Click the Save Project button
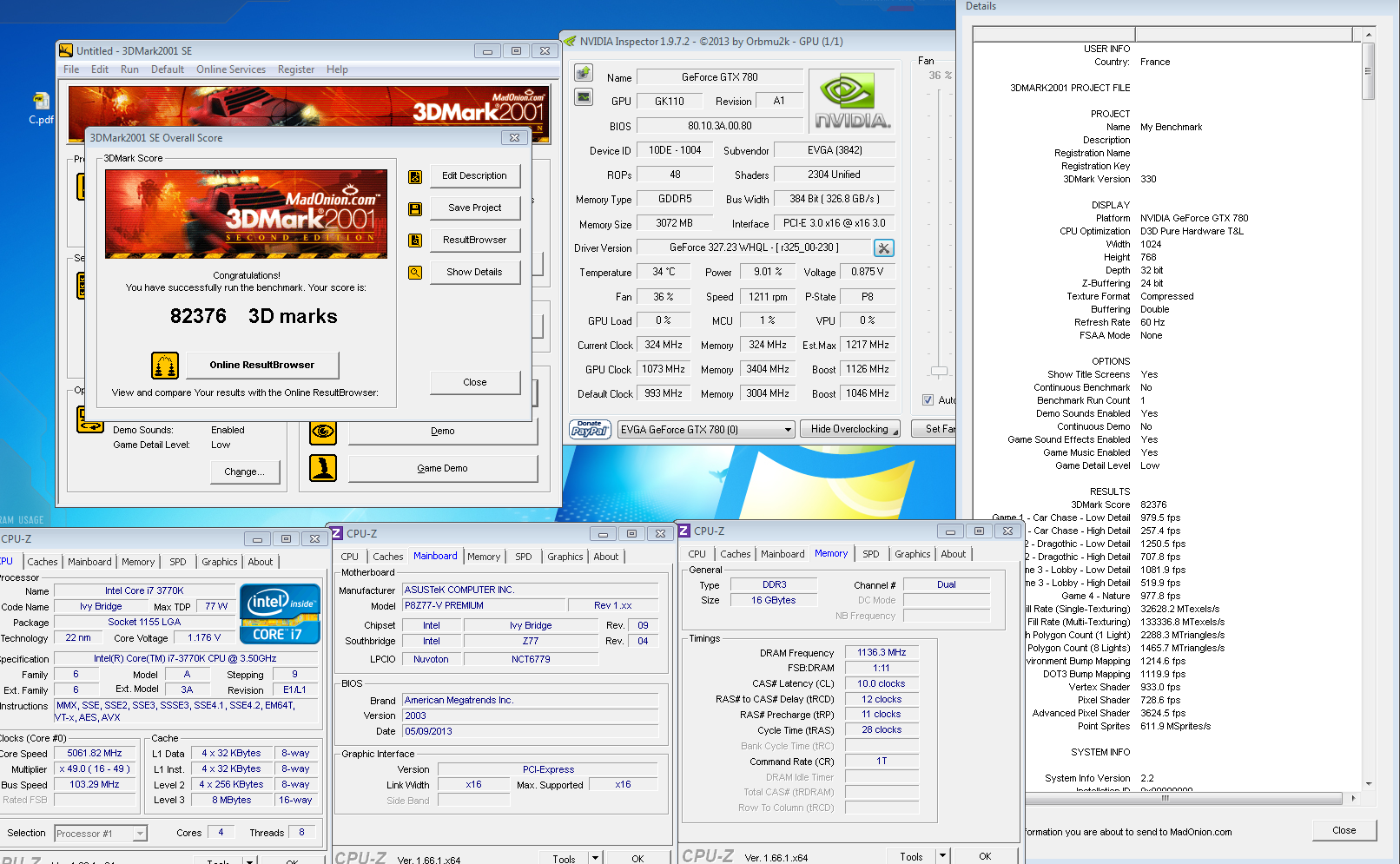Image resolution: width=1400 pixels, height=864 pixels. pyautogui.click(x=474, y=208)
